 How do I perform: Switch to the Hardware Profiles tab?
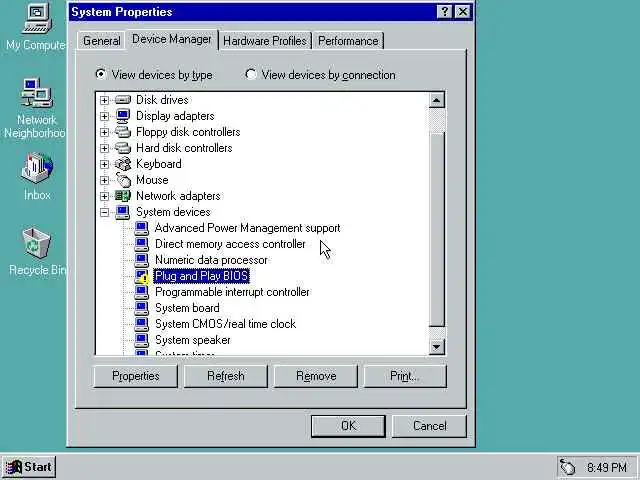265,41
